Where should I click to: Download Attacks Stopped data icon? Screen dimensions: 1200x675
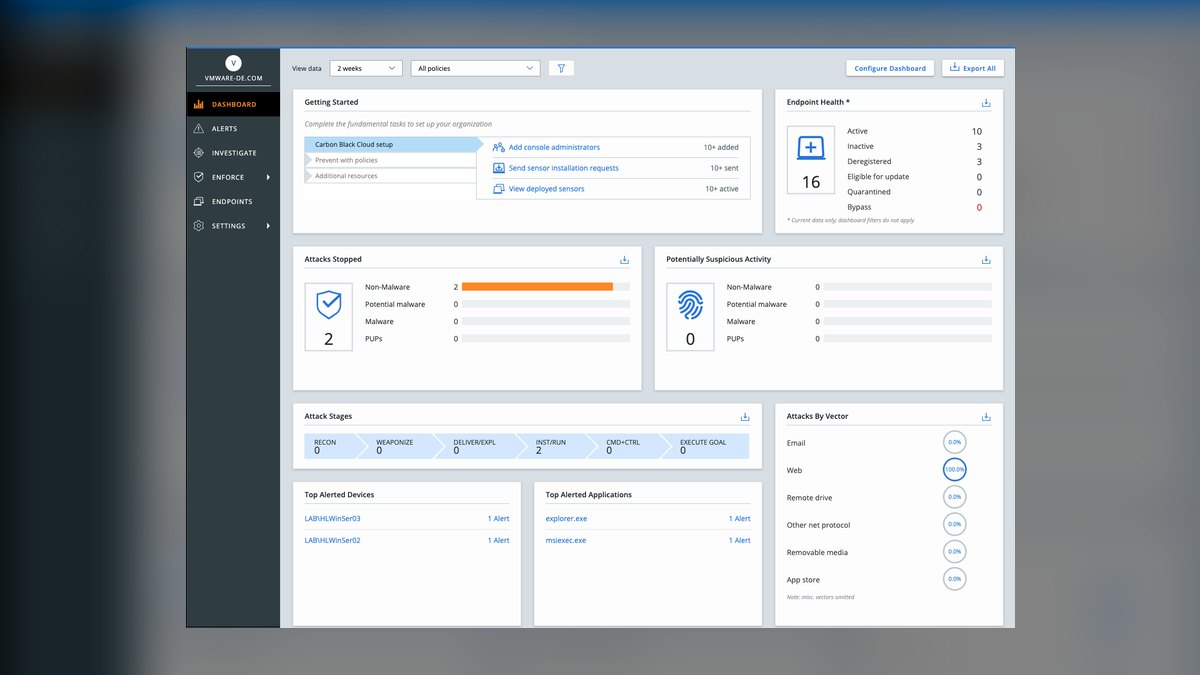[x=624, y=259]
